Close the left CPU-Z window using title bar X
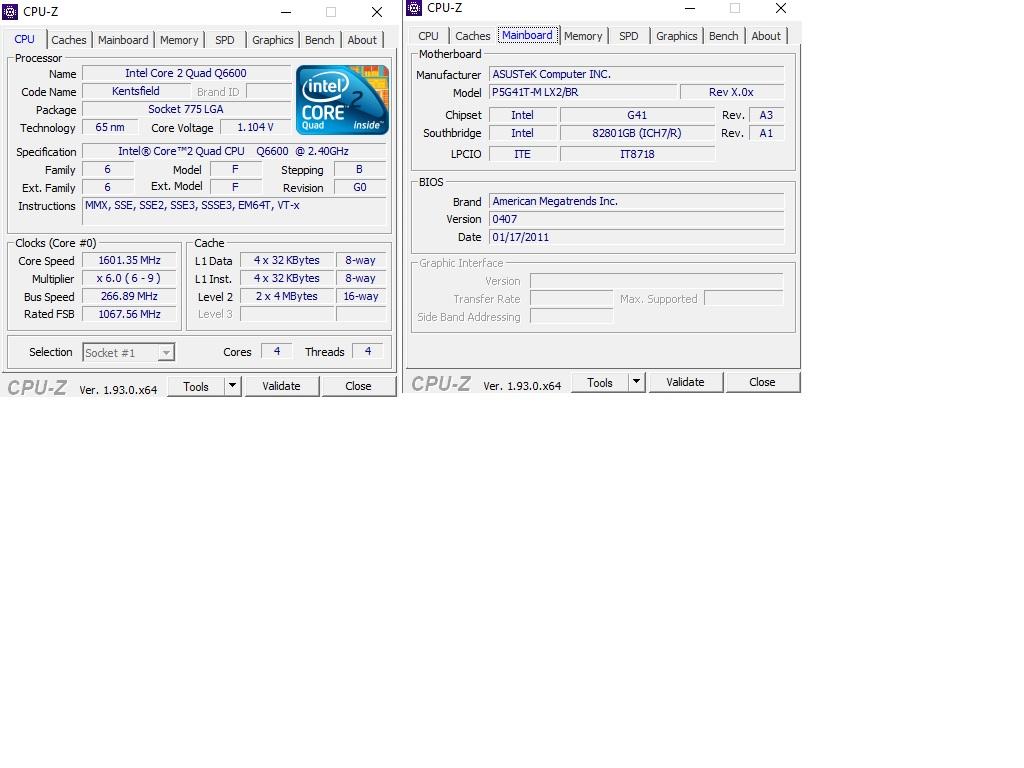 pos(377,12)
